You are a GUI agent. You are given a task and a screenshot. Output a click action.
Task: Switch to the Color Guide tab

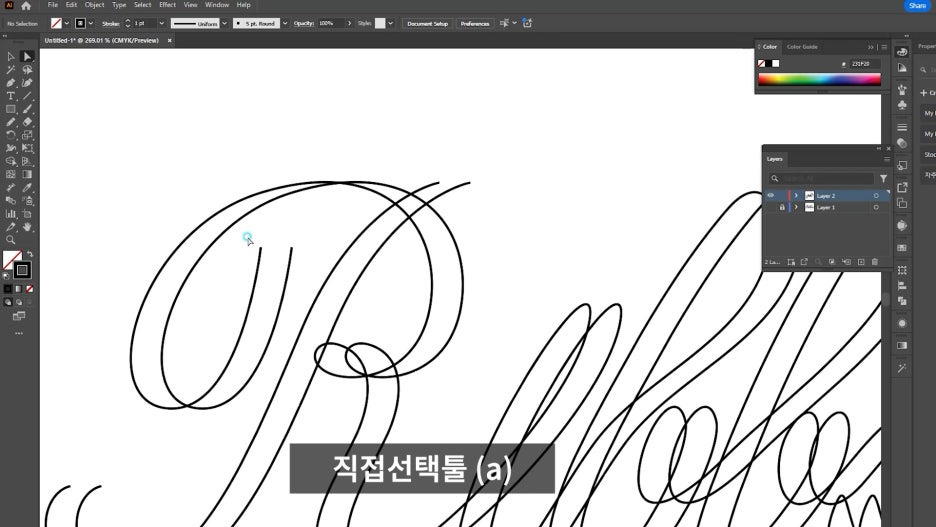802,47
